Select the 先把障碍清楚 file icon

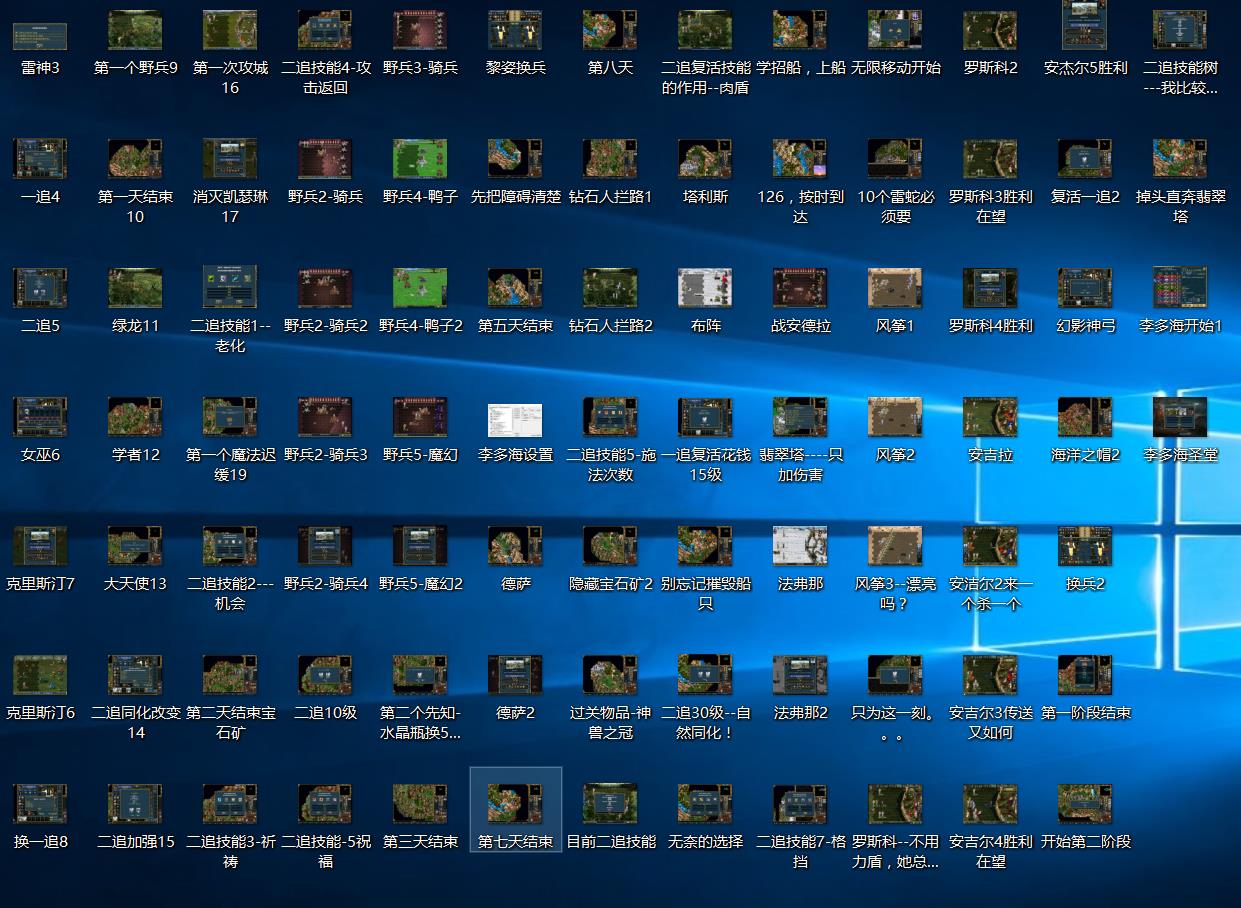tap(515, 160)
